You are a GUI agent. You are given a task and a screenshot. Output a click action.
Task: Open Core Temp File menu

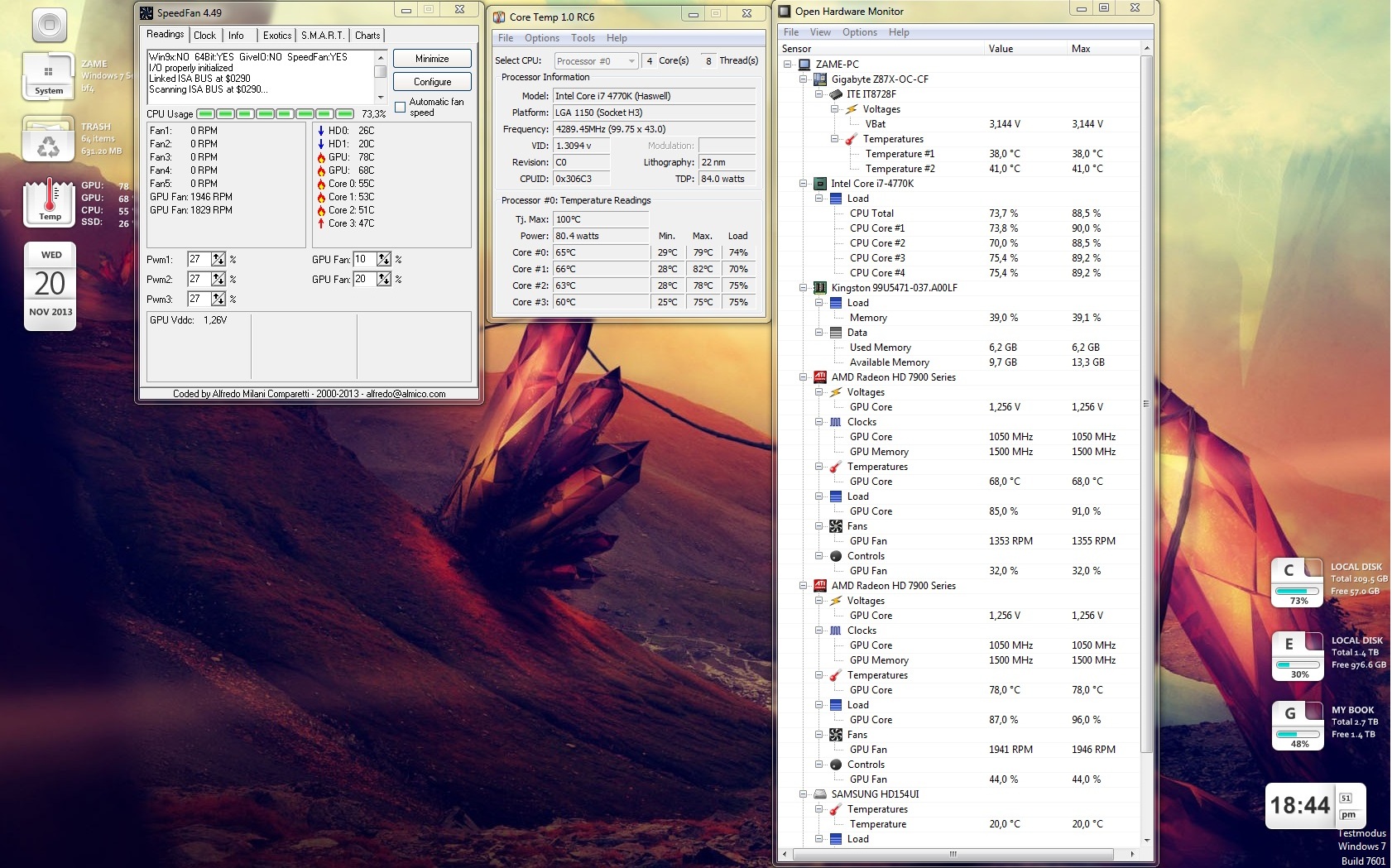(506, 38)
